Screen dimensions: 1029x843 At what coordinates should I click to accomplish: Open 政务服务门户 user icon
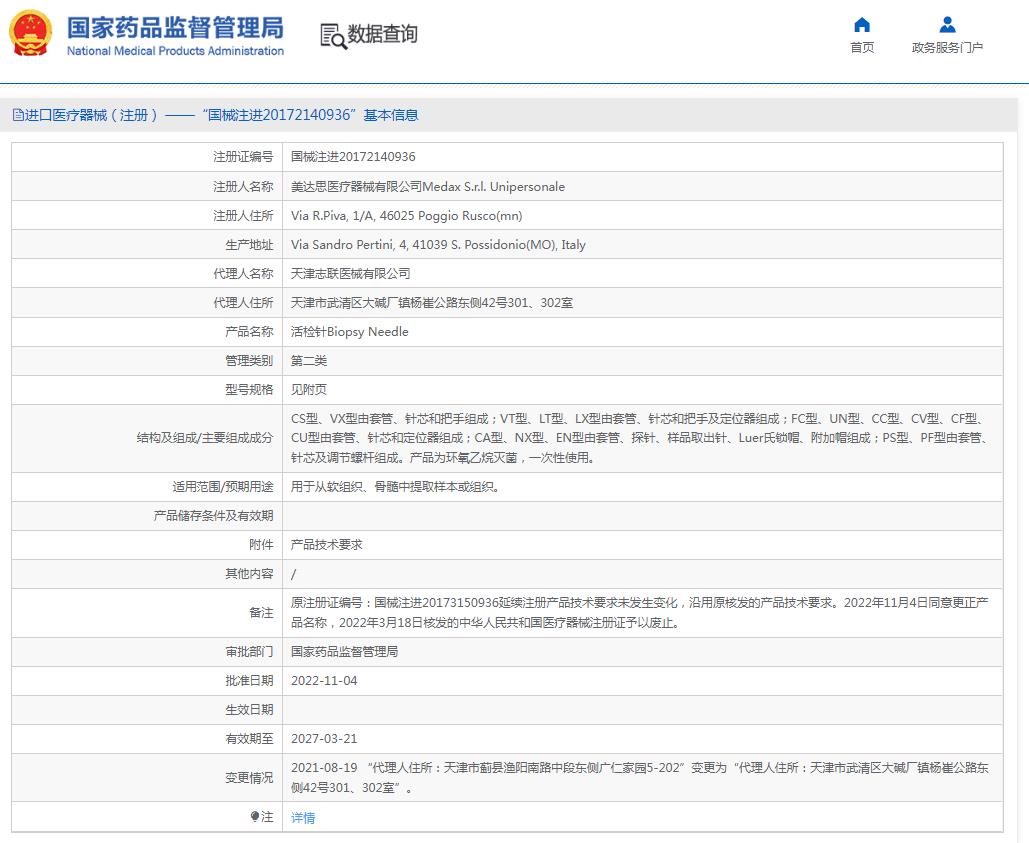(x=947, y=25)
